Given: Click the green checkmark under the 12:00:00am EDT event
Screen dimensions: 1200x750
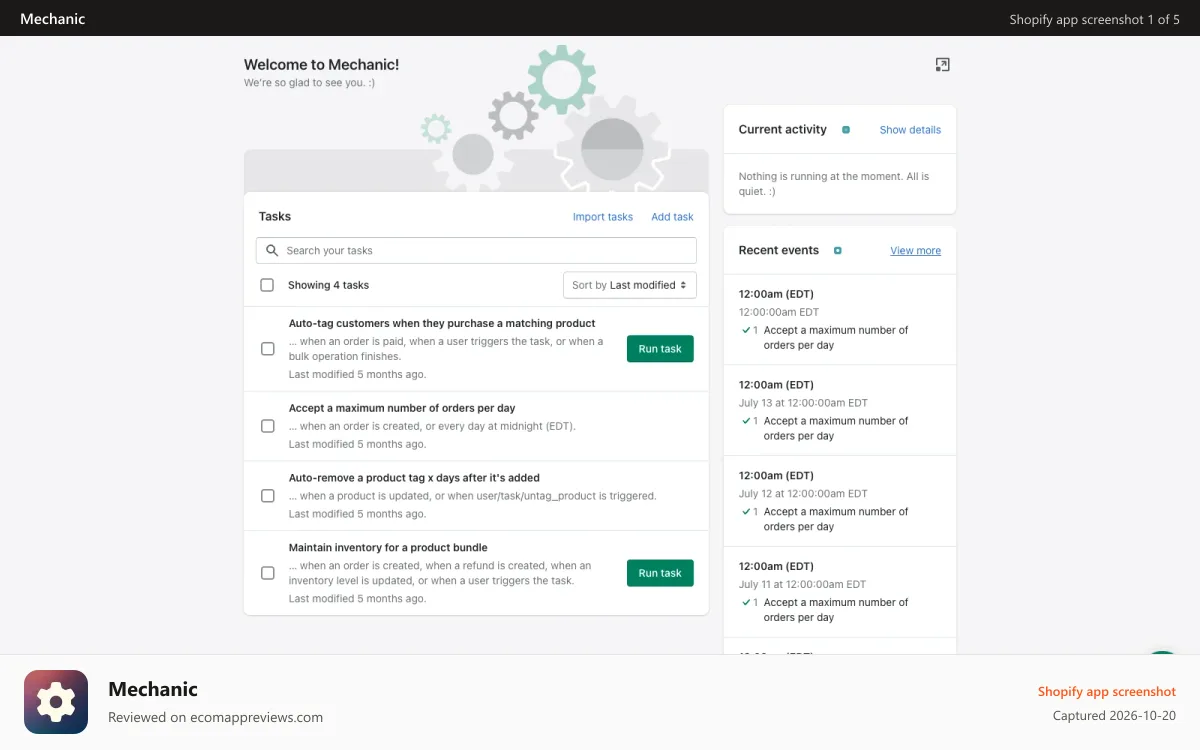Looking at the screenshot, I should point(746,330).
